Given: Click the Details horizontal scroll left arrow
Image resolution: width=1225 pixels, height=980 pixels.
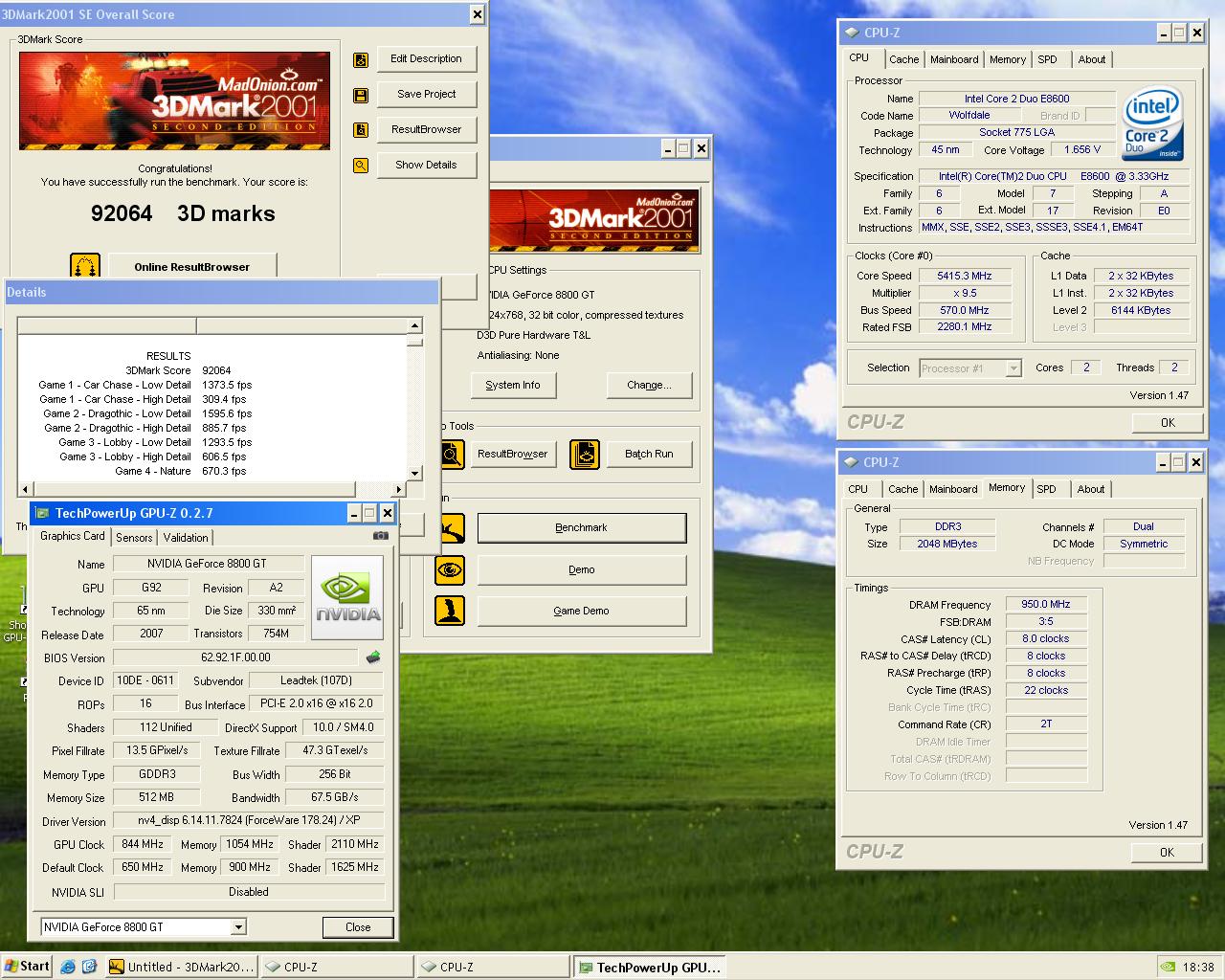Looking at the screenshot, I should pyautogui.click(x=25, y=489).
